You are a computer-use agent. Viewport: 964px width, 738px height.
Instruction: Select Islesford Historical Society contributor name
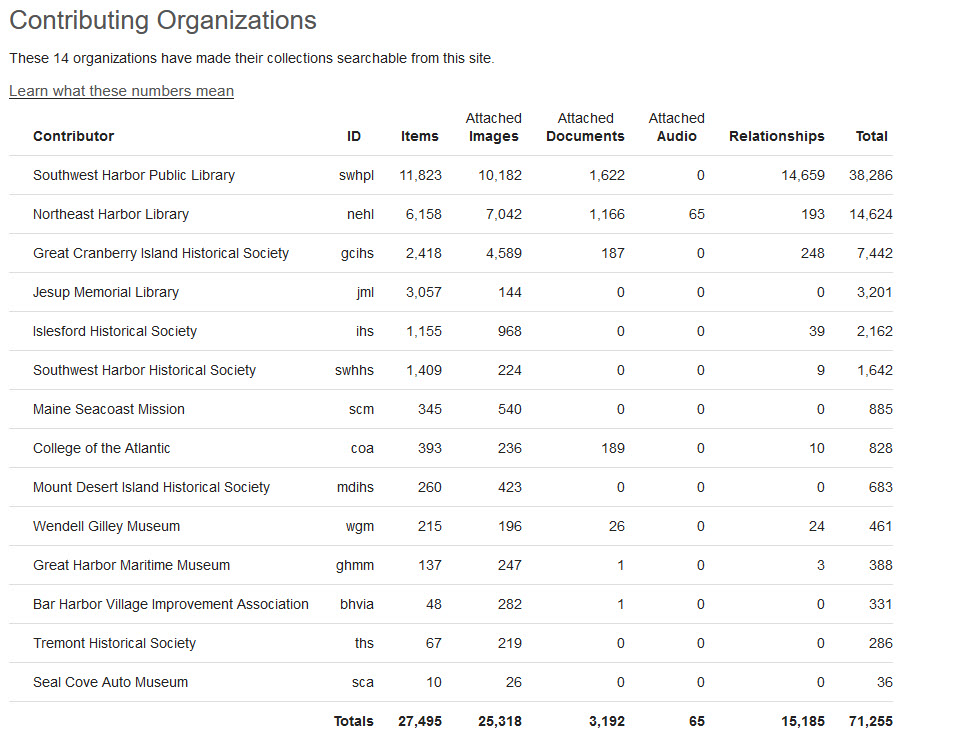coord(115,331)
